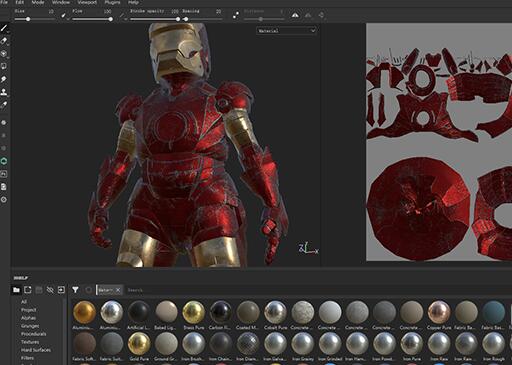The height and width of the screenshot is (365, 512).
Task: Select the Project shelf category
Action: 28,310
